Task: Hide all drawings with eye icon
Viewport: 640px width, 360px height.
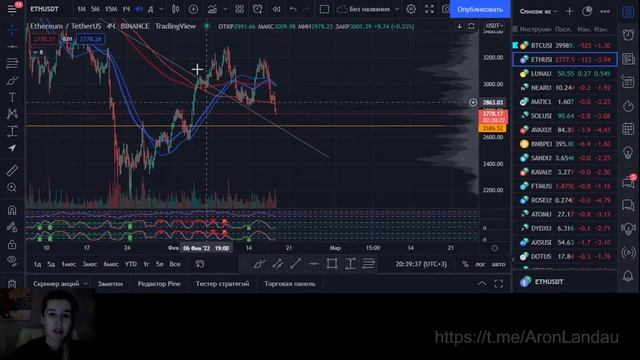Action: 12,260
